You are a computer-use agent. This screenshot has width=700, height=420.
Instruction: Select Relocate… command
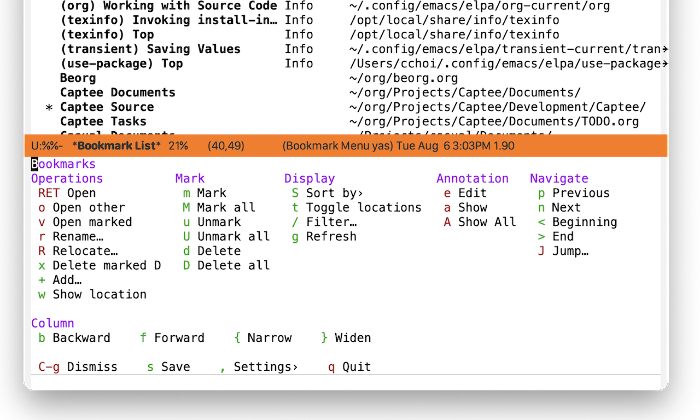78,251
